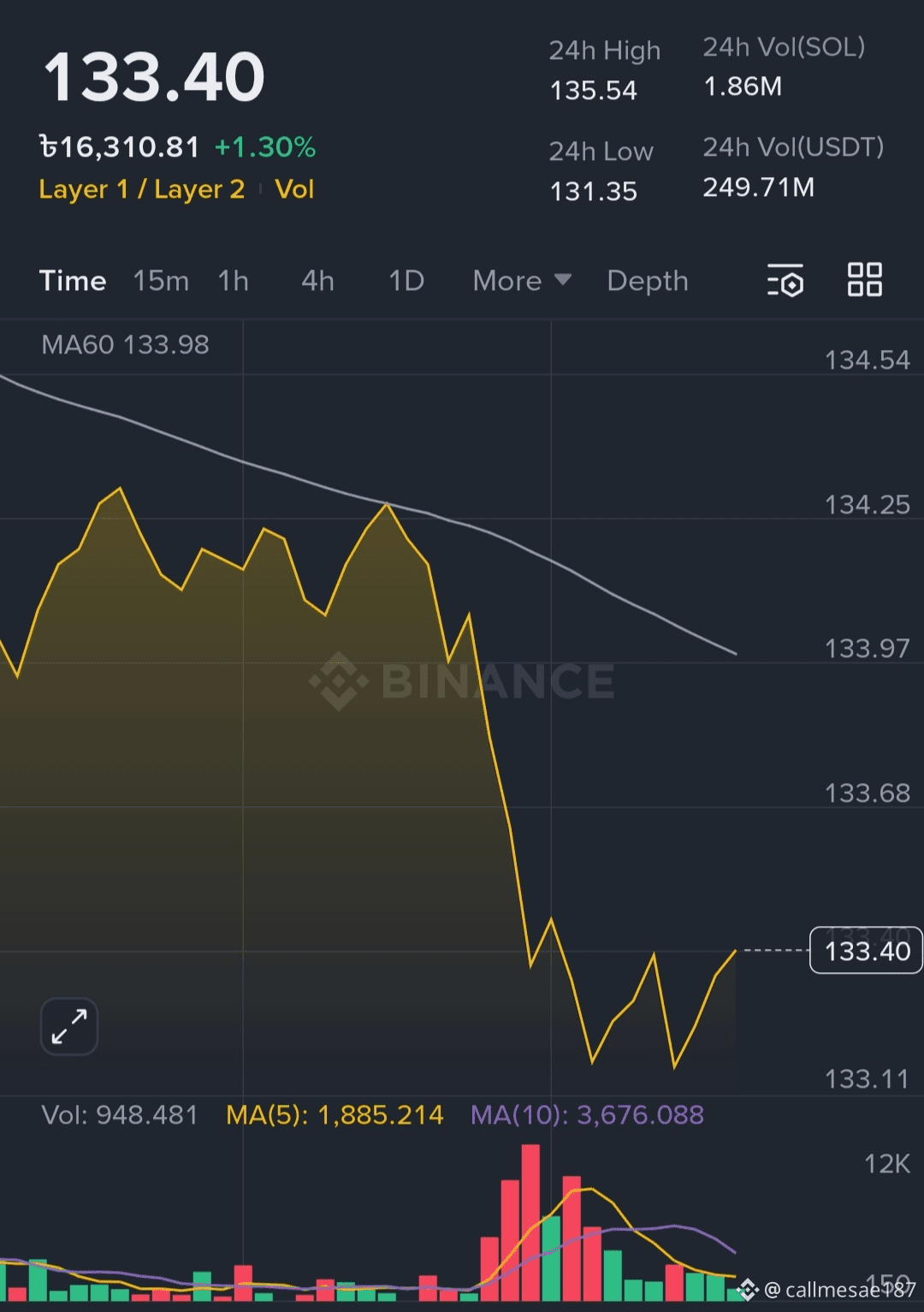The width and height of the screenshot is (924, 1312).
Task: Tap the MA60 133.98 indicator label
Action: [125, 345]
